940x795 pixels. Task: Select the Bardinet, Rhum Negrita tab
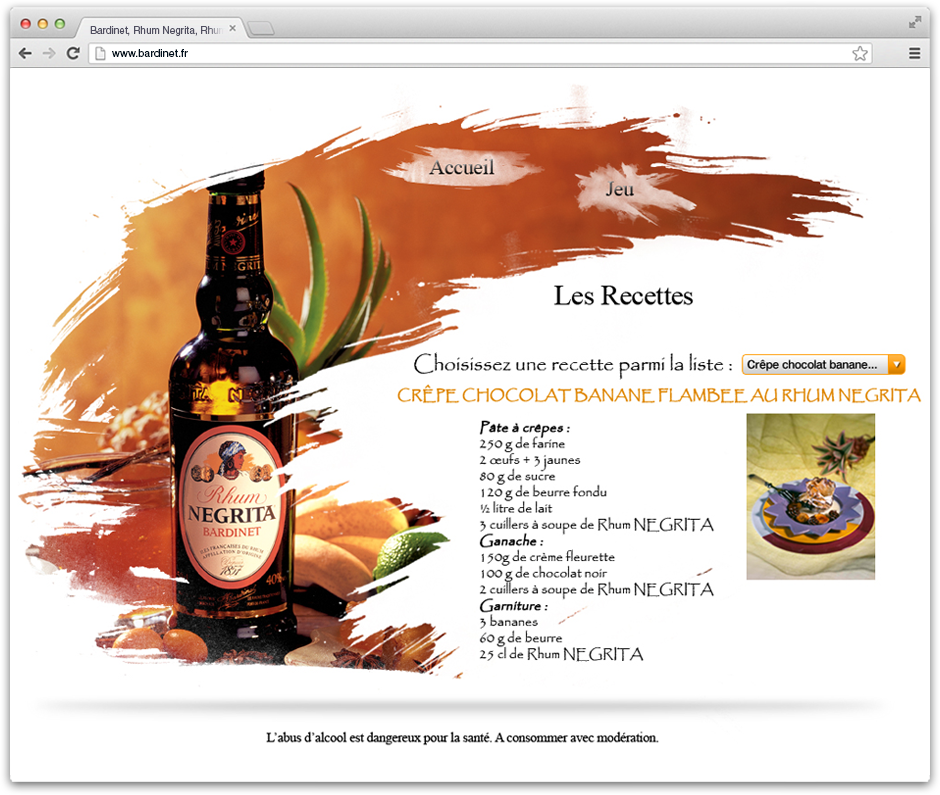click(x=155, y=29)
